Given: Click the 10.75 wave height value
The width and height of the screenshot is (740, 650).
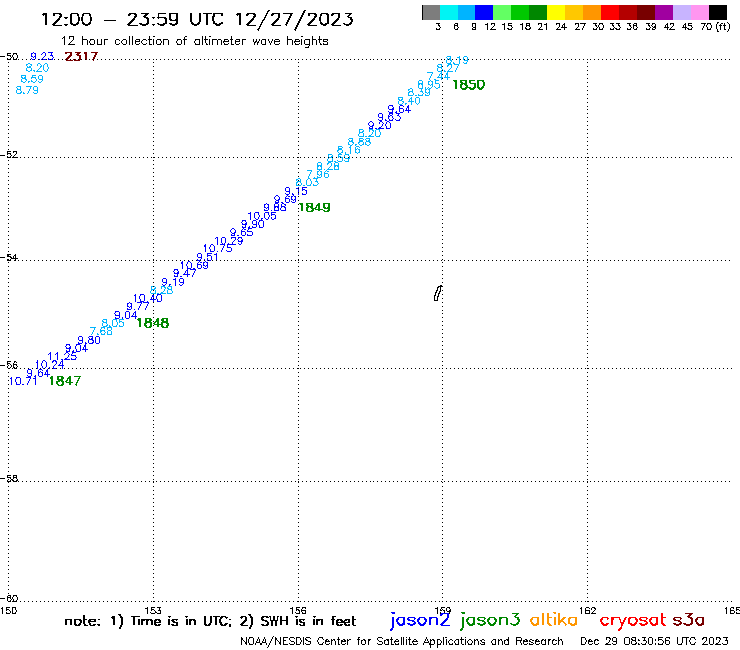Looking at the screenshot, I should (x=218, y=248).
